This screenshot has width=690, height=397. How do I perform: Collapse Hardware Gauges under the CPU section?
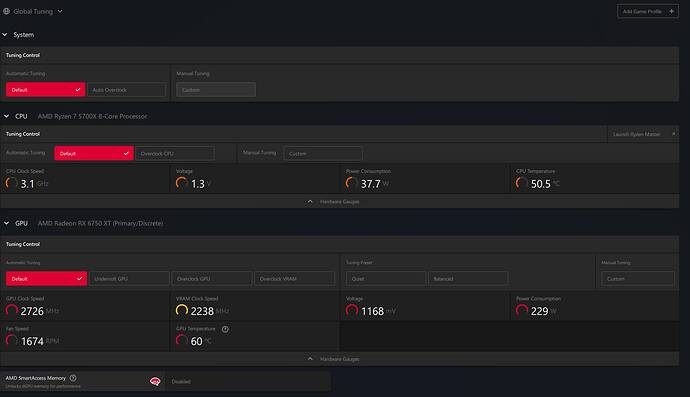coord(339,202)
